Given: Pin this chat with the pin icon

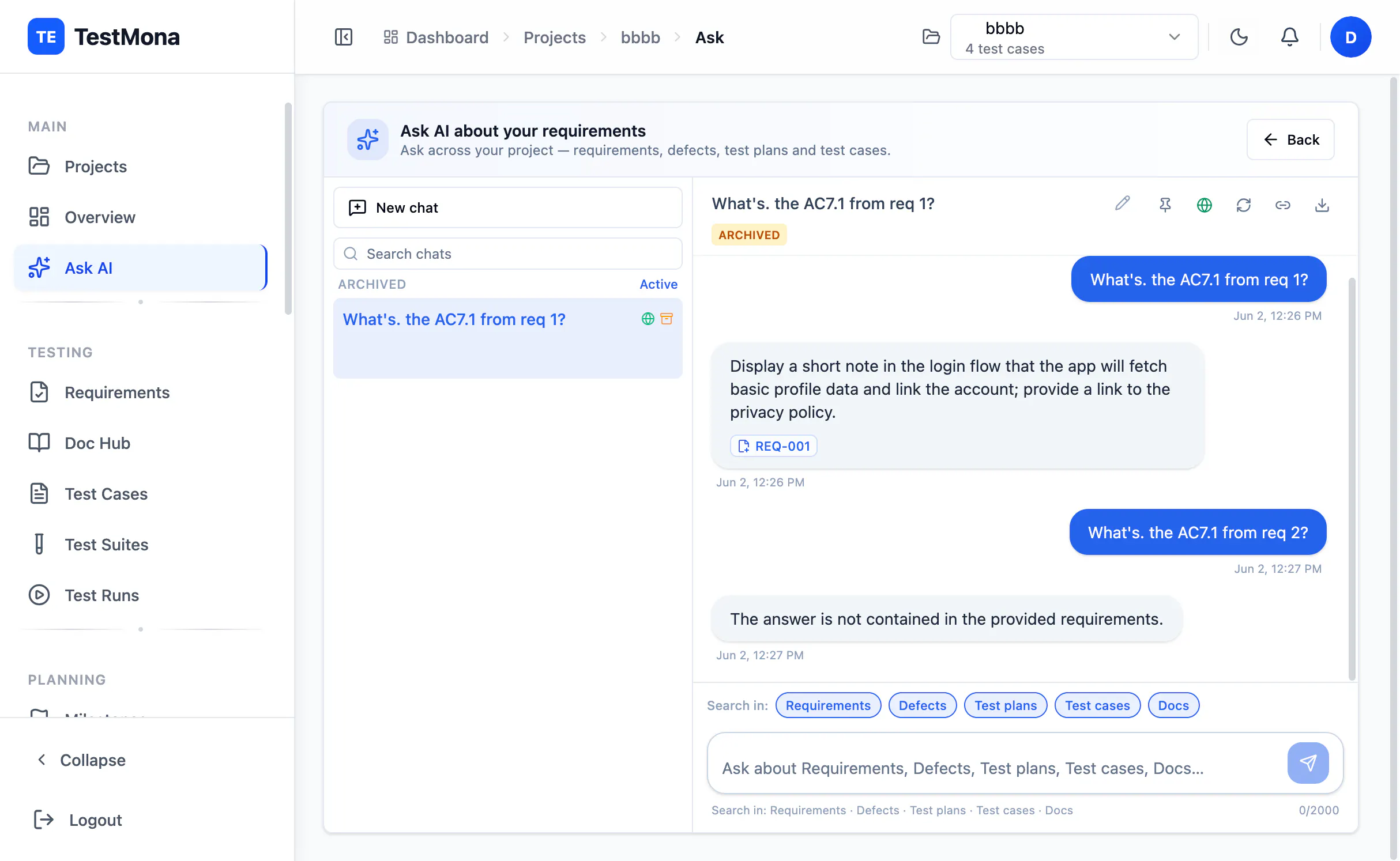Looking at the screenshot, I should click(1165, 205).
